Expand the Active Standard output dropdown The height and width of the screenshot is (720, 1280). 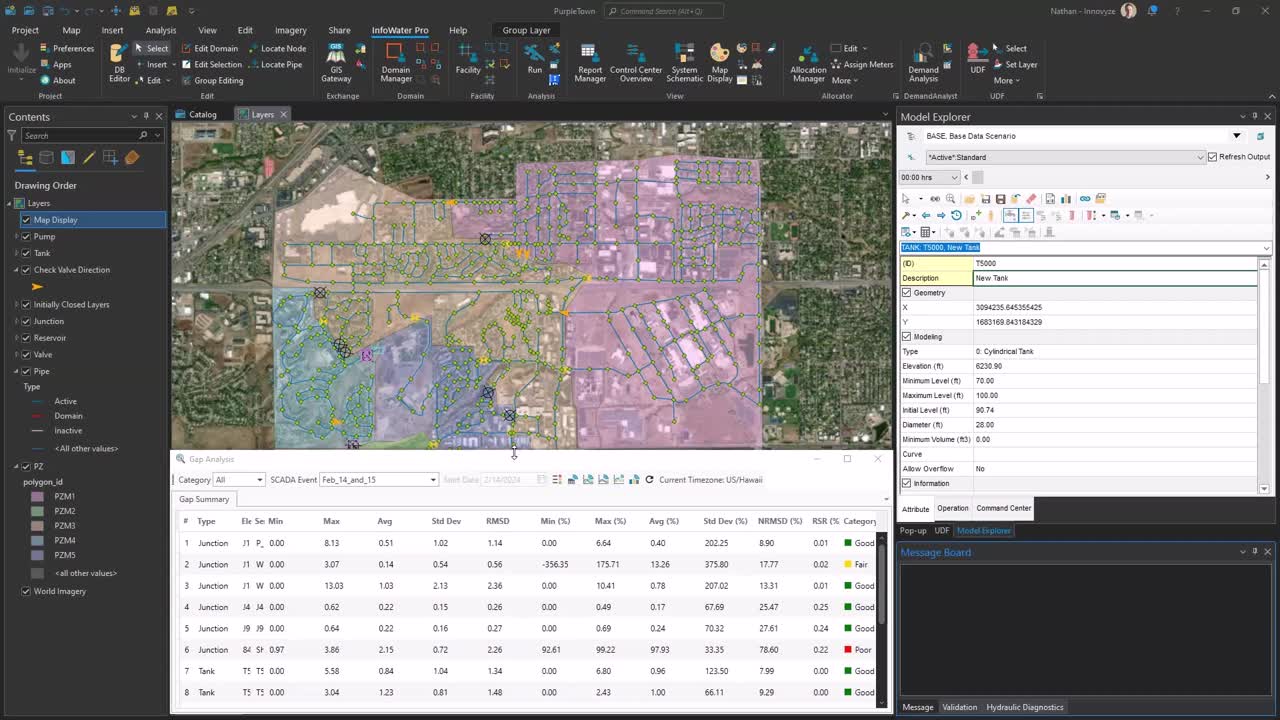point(1200,157)
